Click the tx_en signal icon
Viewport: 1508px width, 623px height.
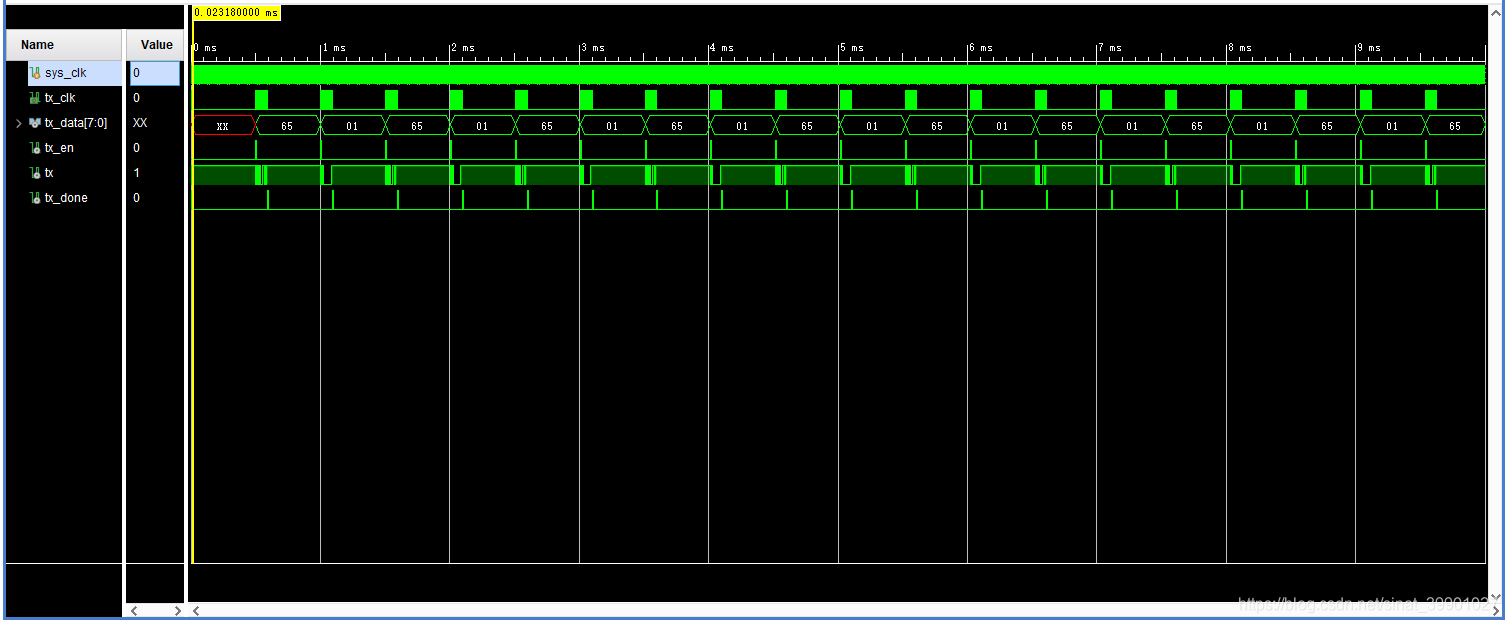(x=35, y=148)
